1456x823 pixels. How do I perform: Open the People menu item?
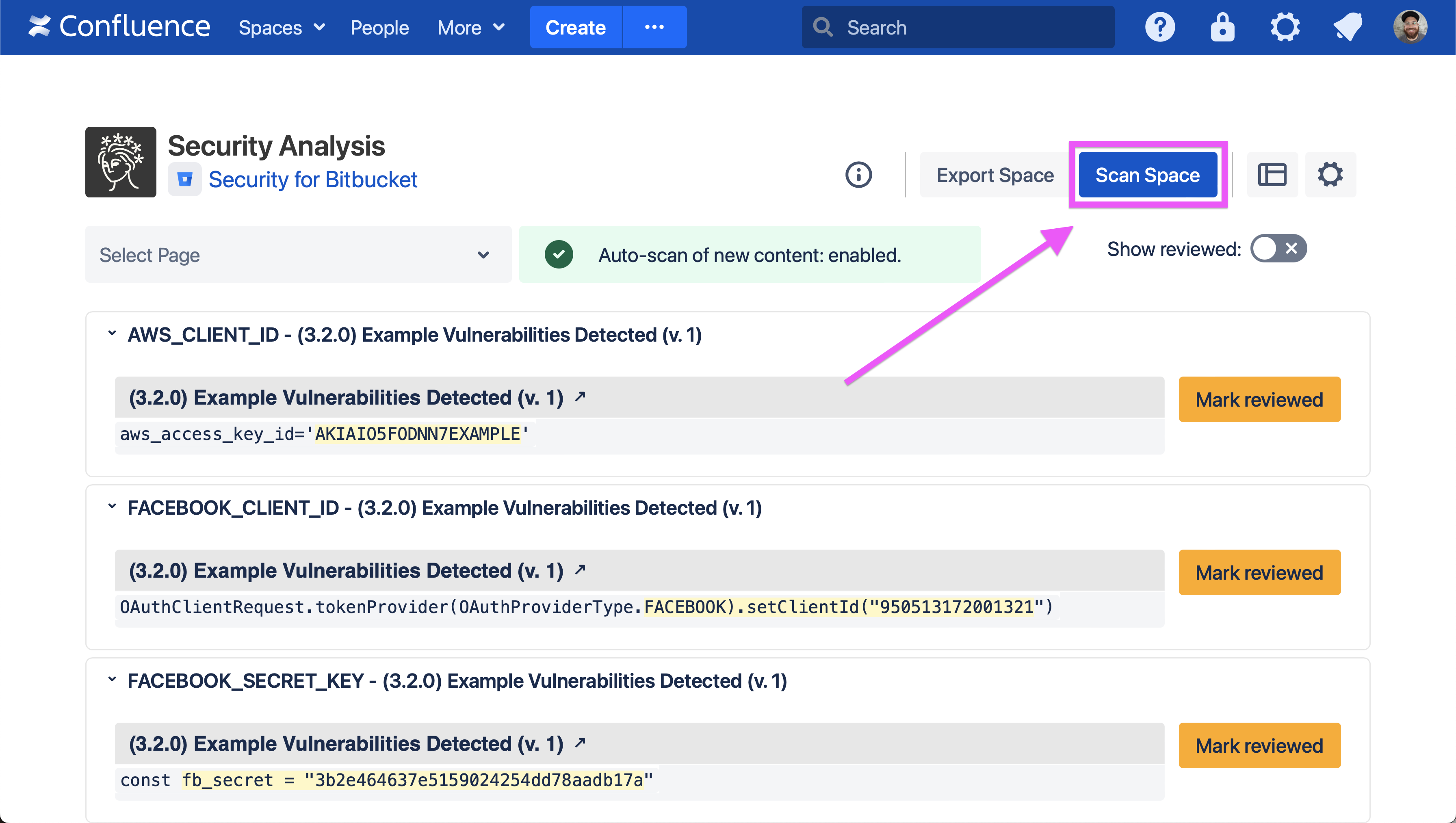click(379, 27)
